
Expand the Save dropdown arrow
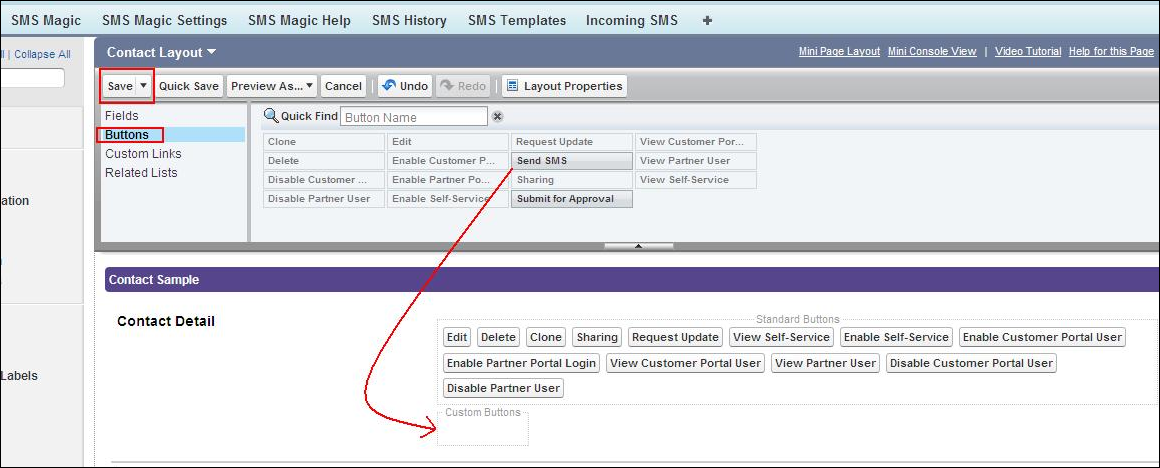tap(144, 87)
